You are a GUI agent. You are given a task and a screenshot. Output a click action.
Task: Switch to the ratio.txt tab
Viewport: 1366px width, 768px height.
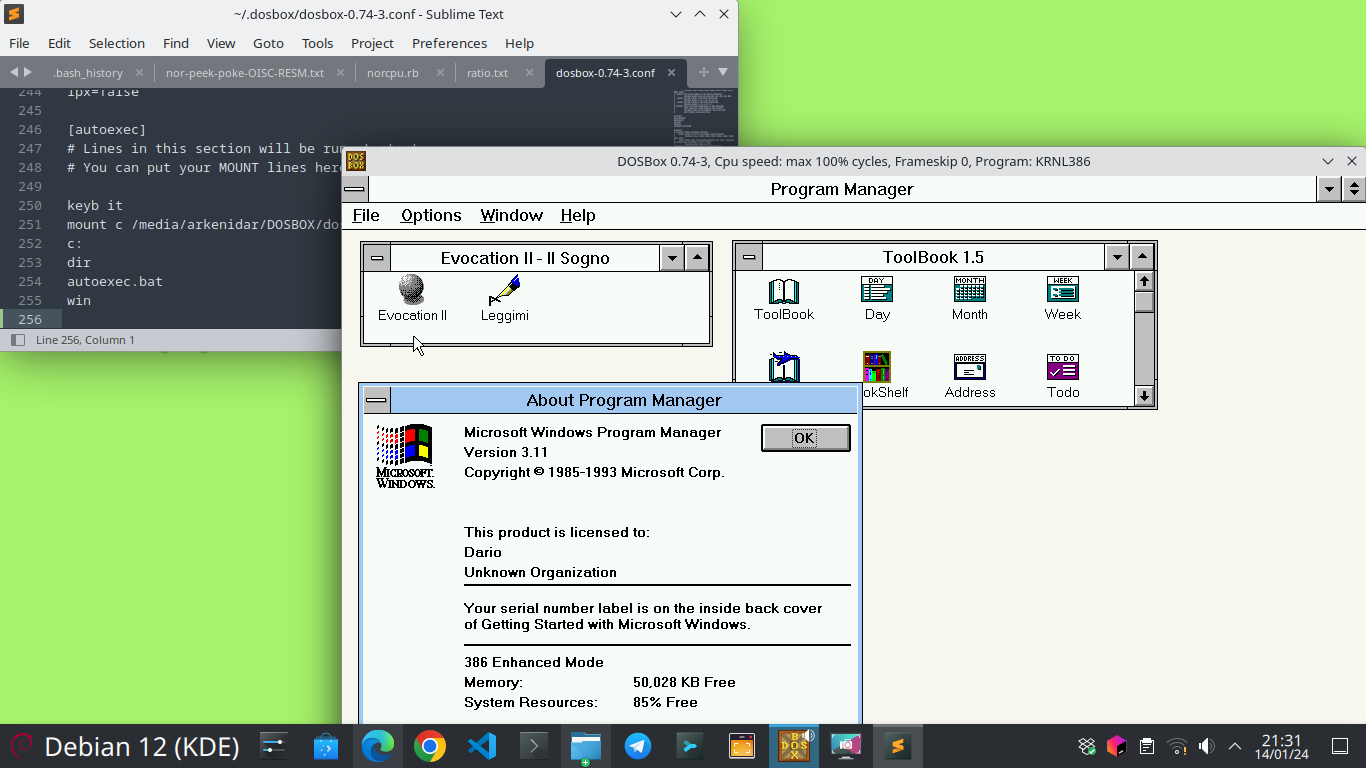(487, 73)
